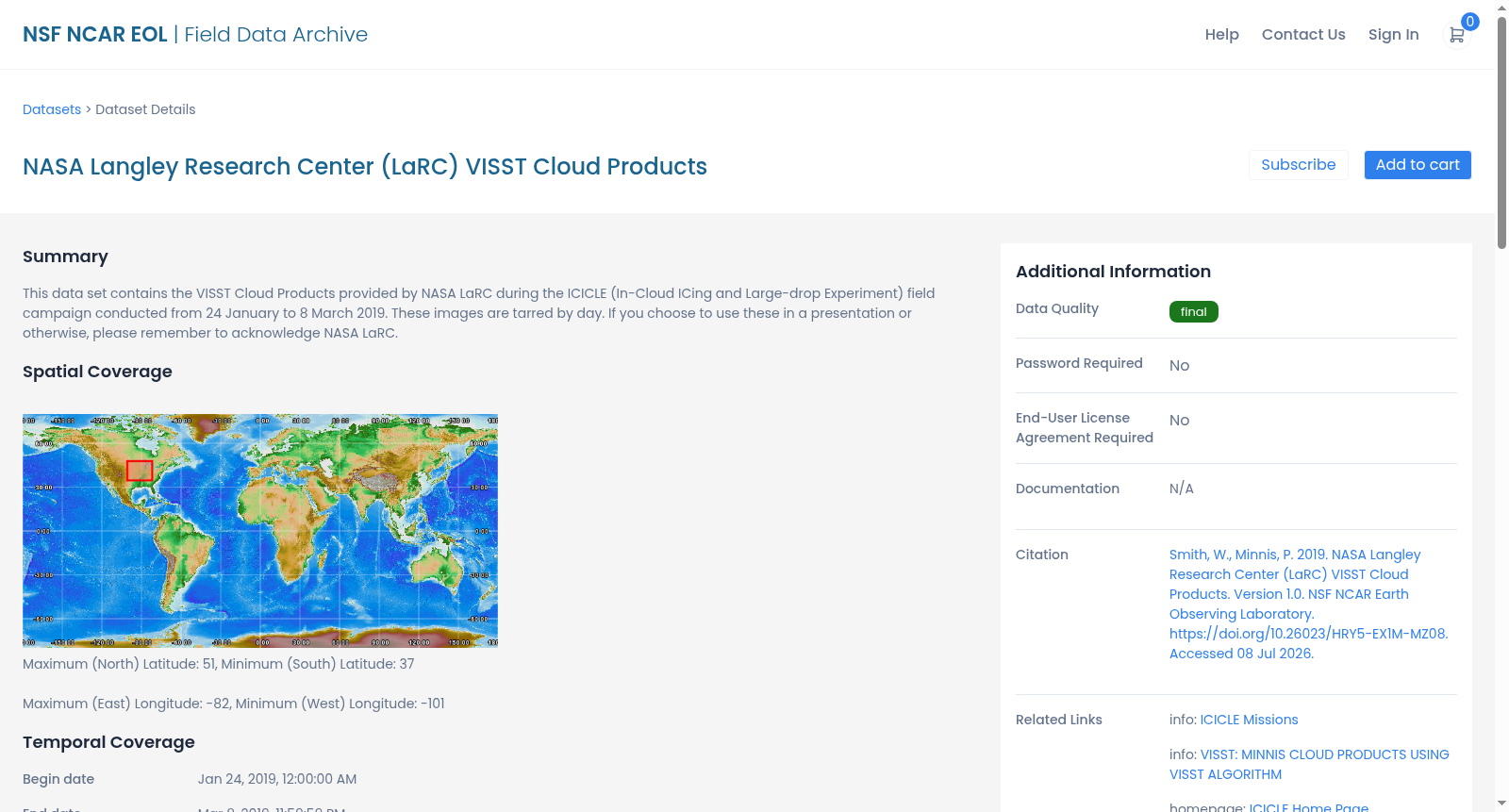Open the ICICLE Missions related link

pyautogui.click(x=1249, y=720)
